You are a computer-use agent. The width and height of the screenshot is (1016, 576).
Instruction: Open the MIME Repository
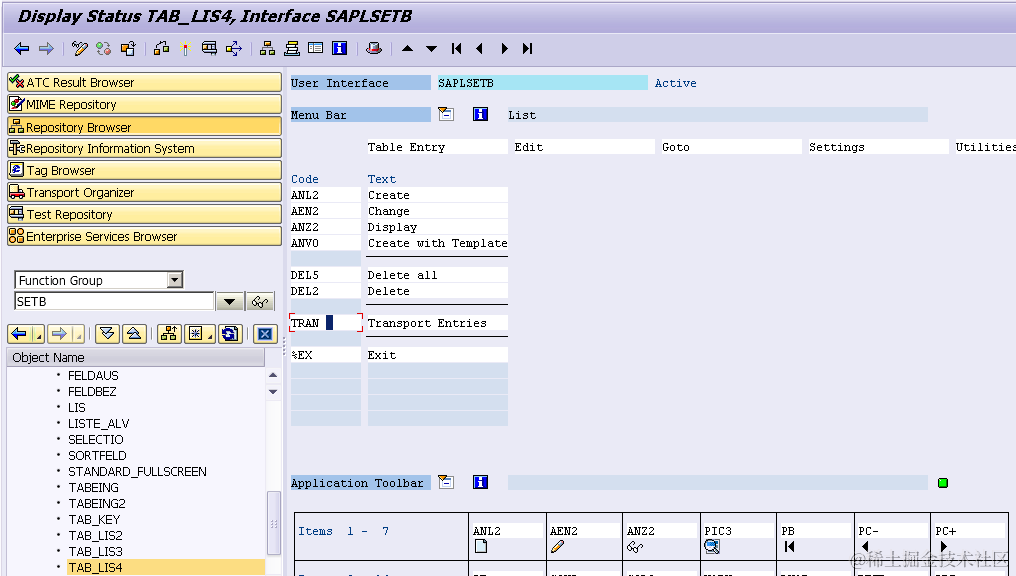[x=144, y=104]
